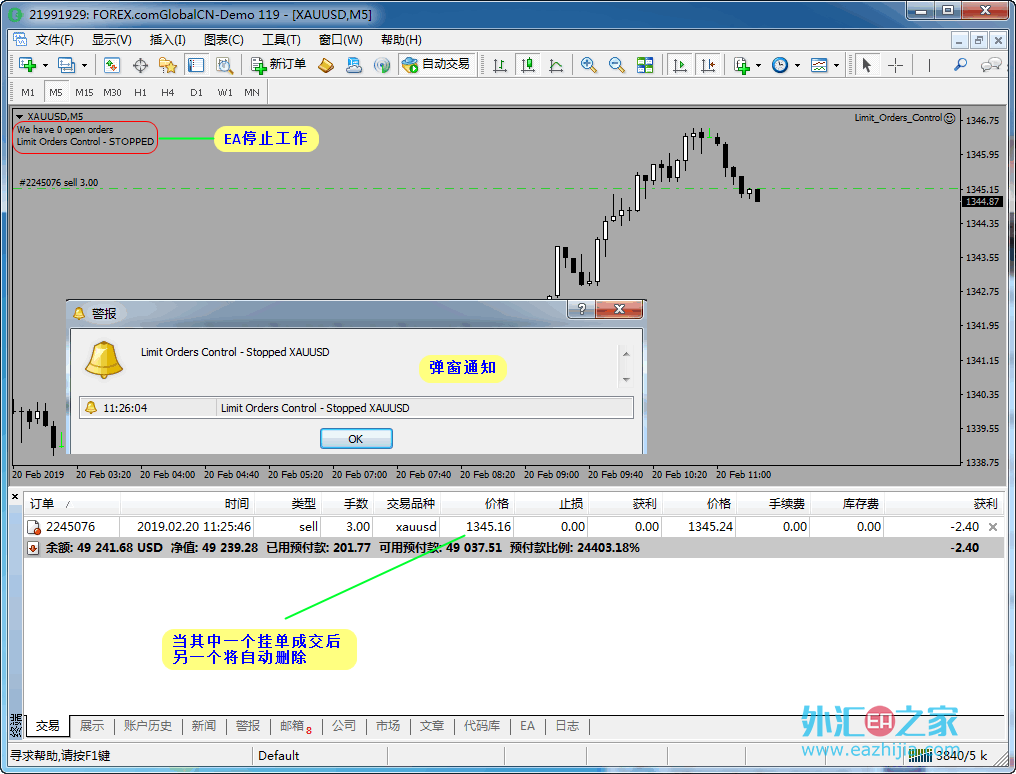
Task: Select the crosshair tool in toolbar
Action: point(895,65)
